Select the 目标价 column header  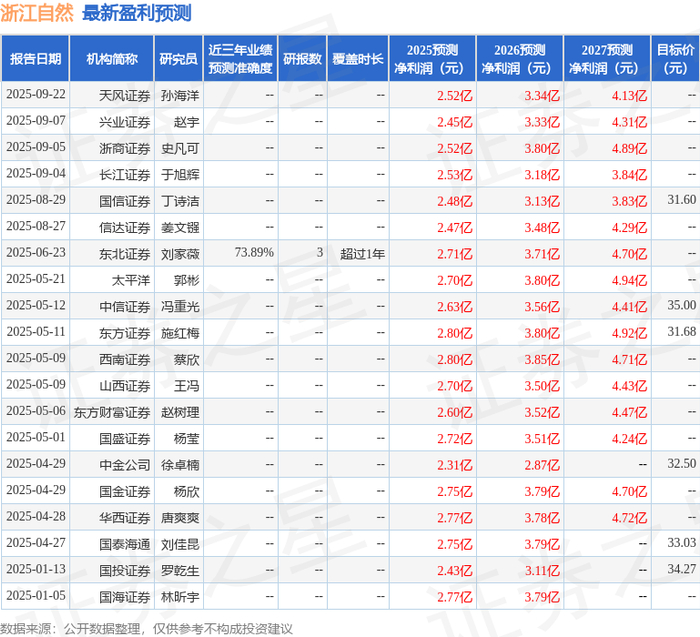(675, 59)
